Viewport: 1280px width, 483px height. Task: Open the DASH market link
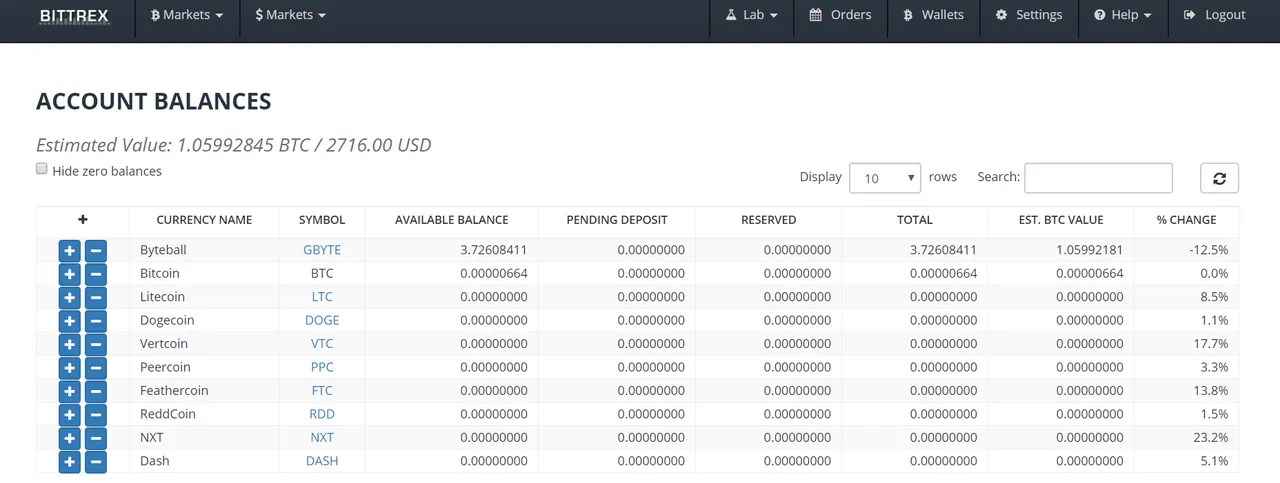click(322, 461)
